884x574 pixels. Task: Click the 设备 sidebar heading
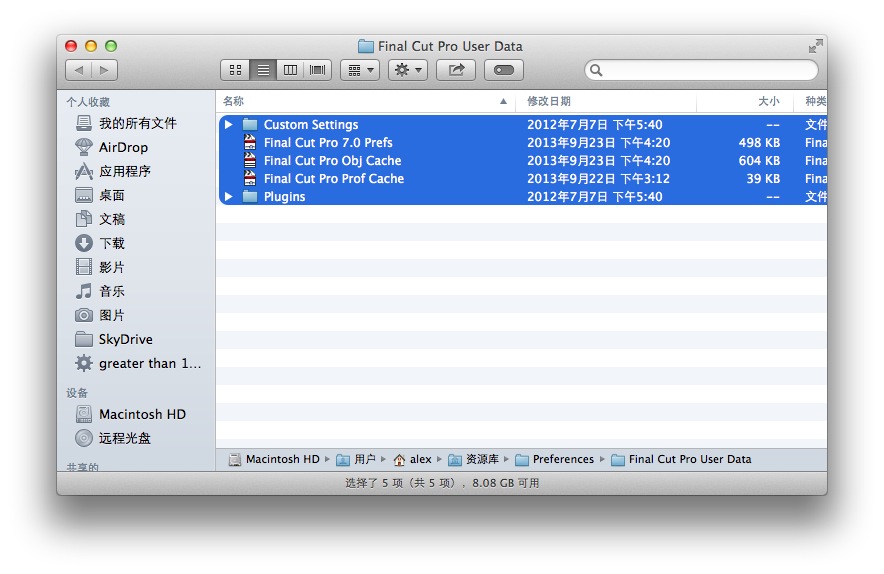(77, 393)
